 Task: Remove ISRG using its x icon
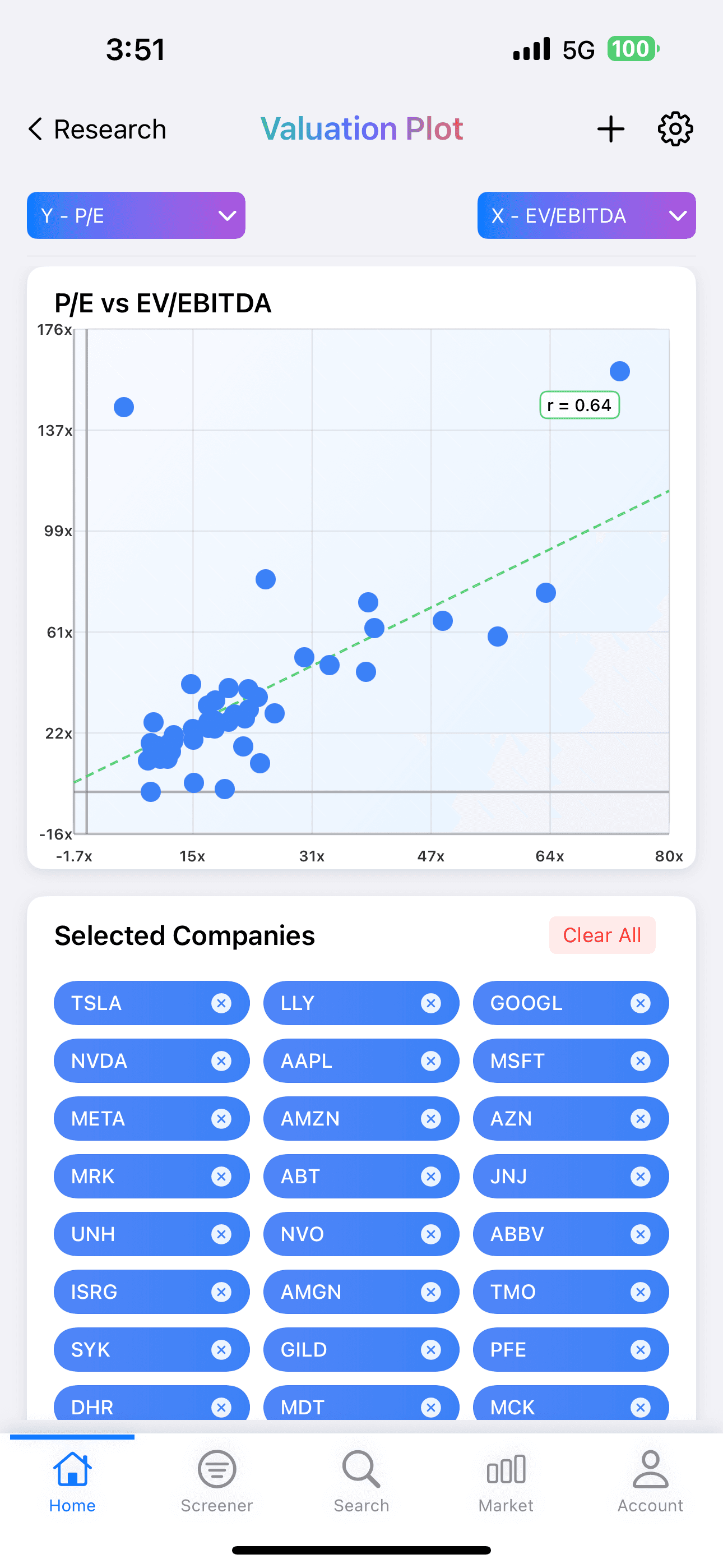point(221,1292)
